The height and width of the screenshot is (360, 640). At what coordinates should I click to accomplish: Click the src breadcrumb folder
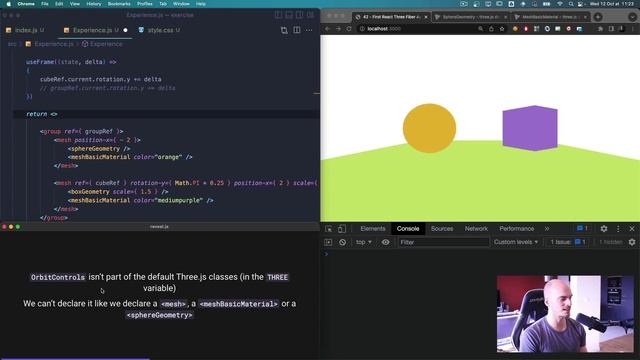tap(12, 44)
